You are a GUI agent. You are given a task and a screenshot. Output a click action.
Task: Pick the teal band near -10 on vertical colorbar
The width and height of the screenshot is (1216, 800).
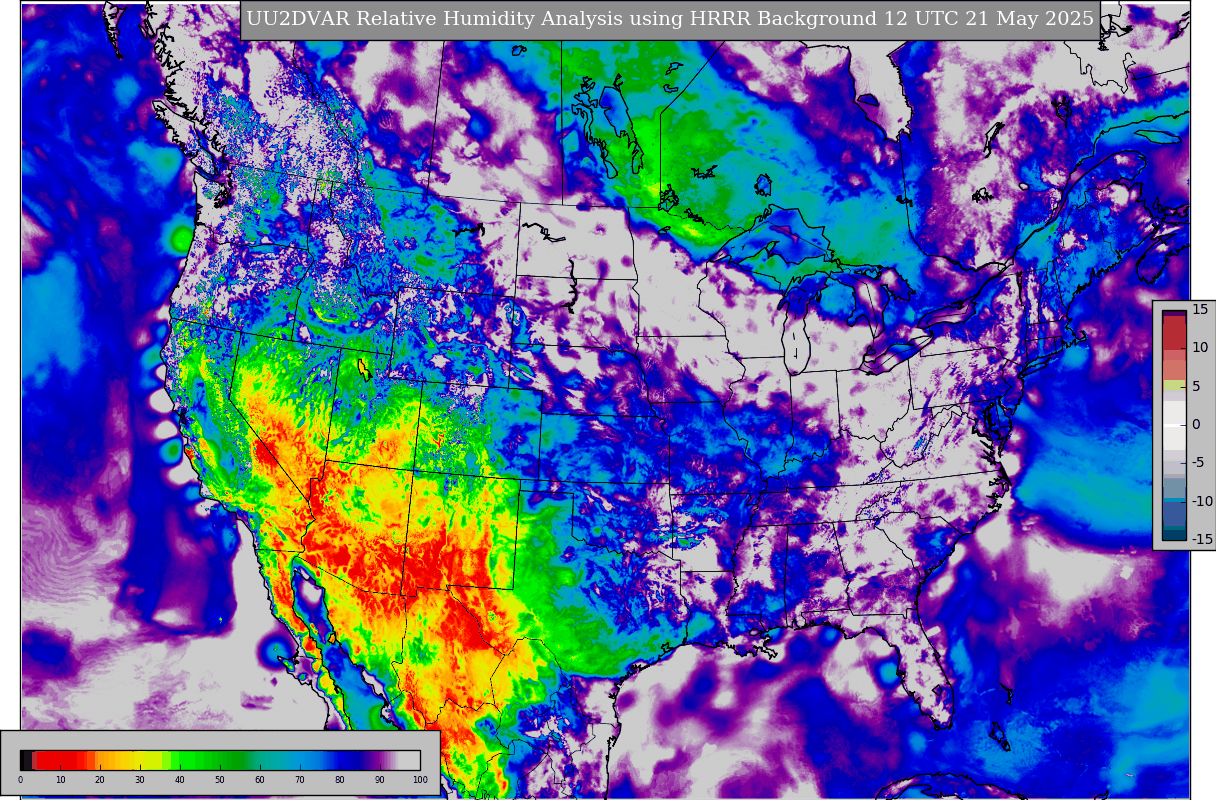click(1174, 500)
